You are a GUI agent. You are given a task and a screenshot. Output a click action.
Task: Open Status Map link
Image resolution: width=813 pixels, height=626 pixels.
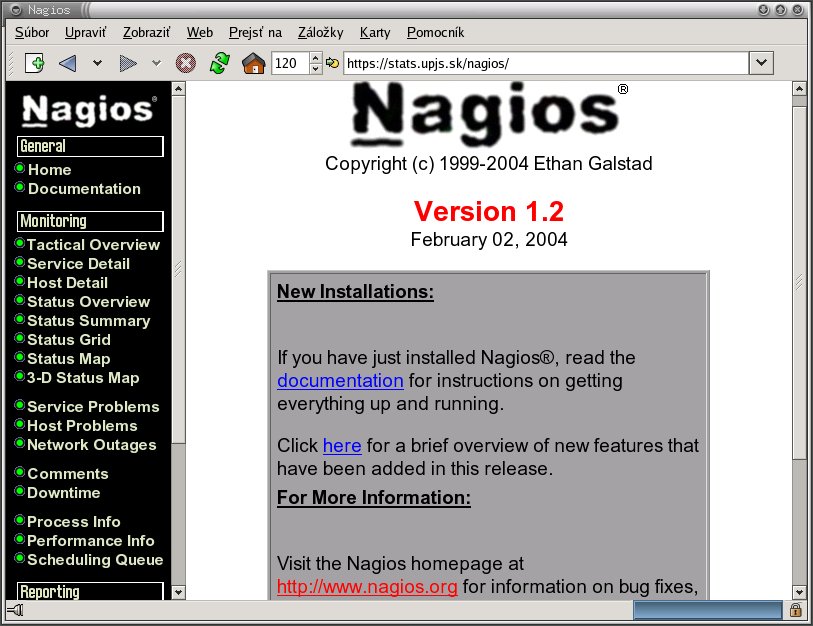point(68,359)
